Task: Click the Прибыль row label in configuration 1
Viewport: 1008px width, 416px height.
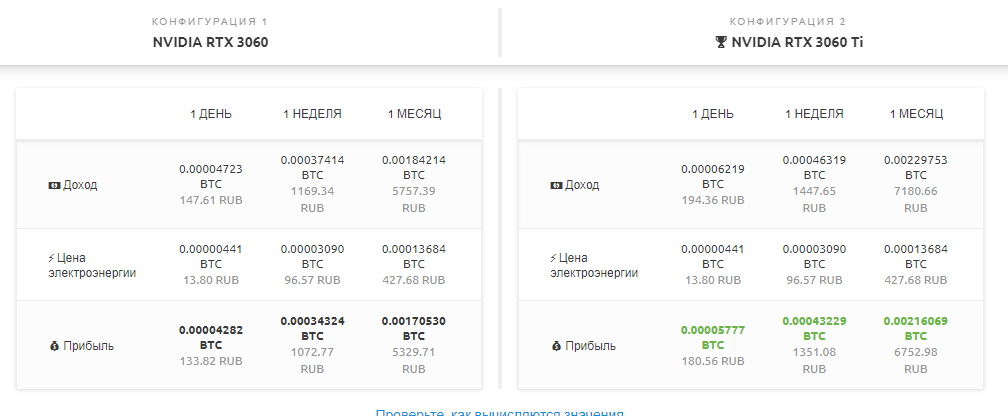Action: coord(89,346)
